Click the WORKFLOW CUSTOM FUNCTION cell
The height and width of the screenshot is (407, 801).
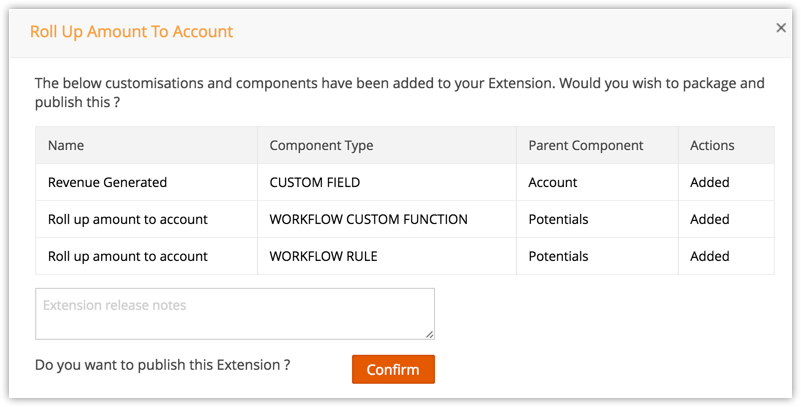pyautogui.click(x=368, y=219)
